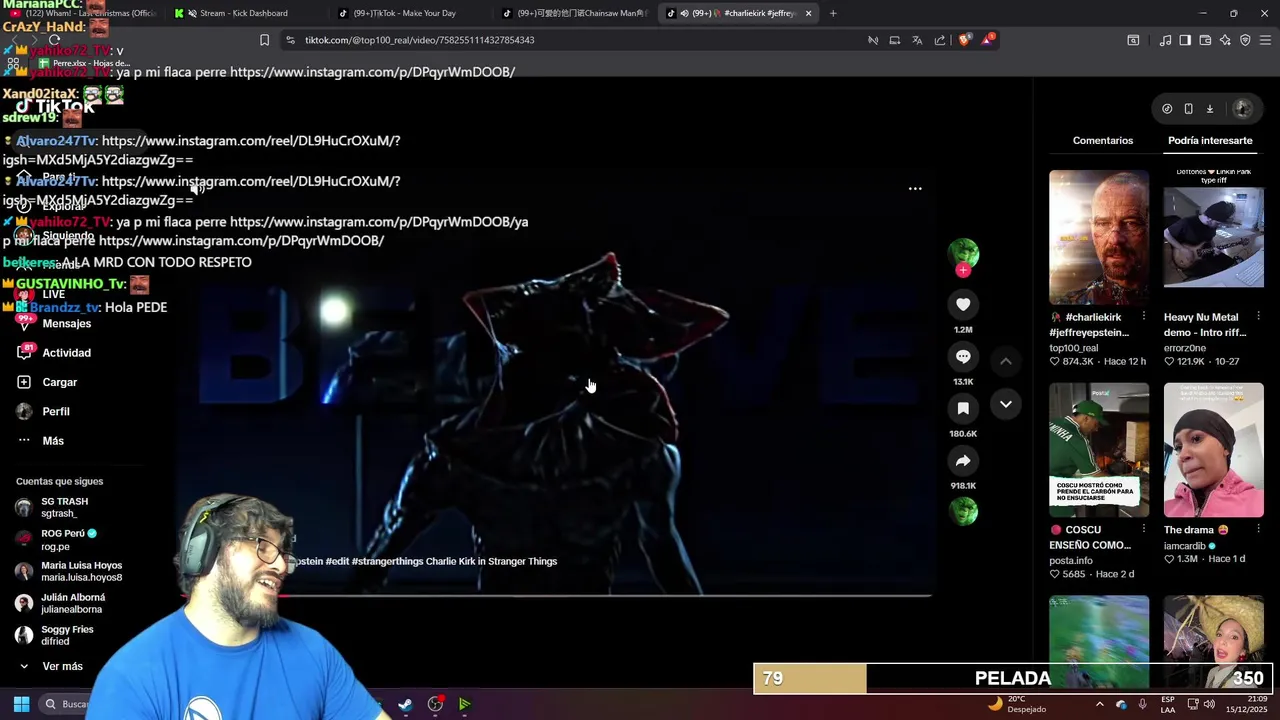Open the profile avatar in the top right pill
1280x720 pixels.
pos(1242,109)
